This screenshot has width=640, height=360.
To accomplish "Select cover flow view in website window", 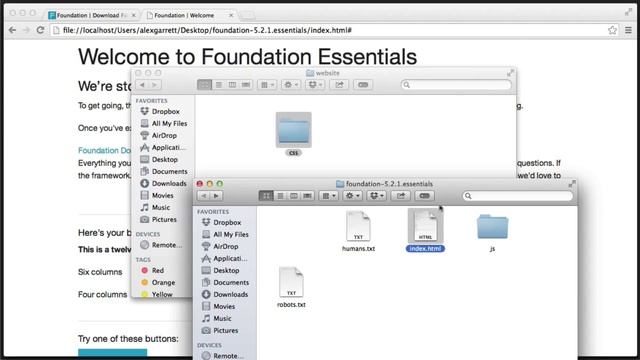I will 246,84.
